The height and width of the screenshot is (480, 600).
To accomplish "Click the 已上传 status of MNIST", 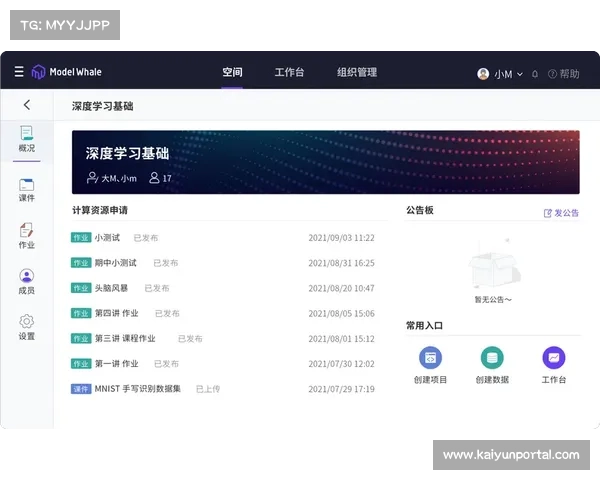I will click(x=208, y=389).
